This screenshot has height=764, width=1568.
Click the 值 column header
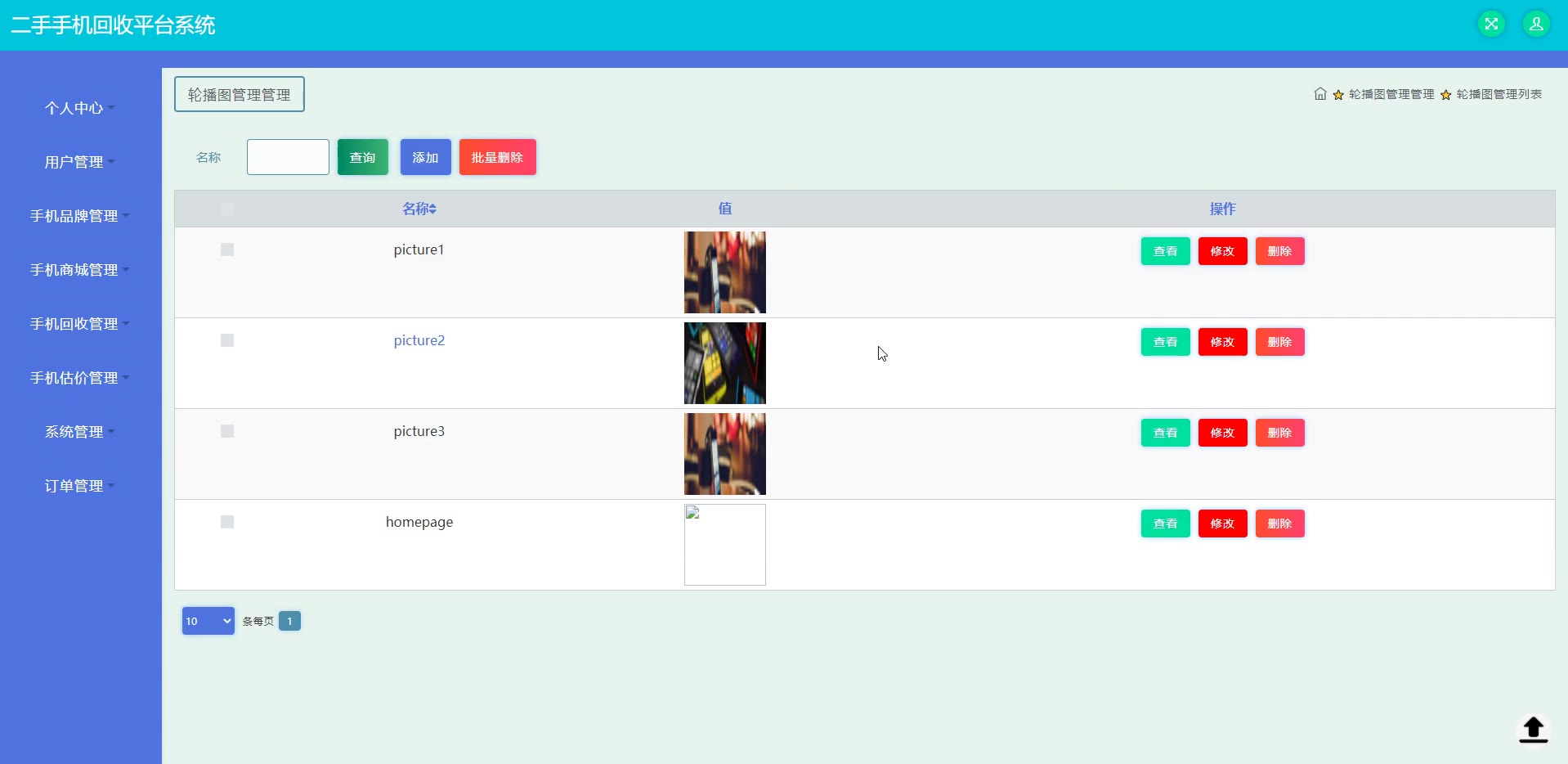[x=725, y=209]
